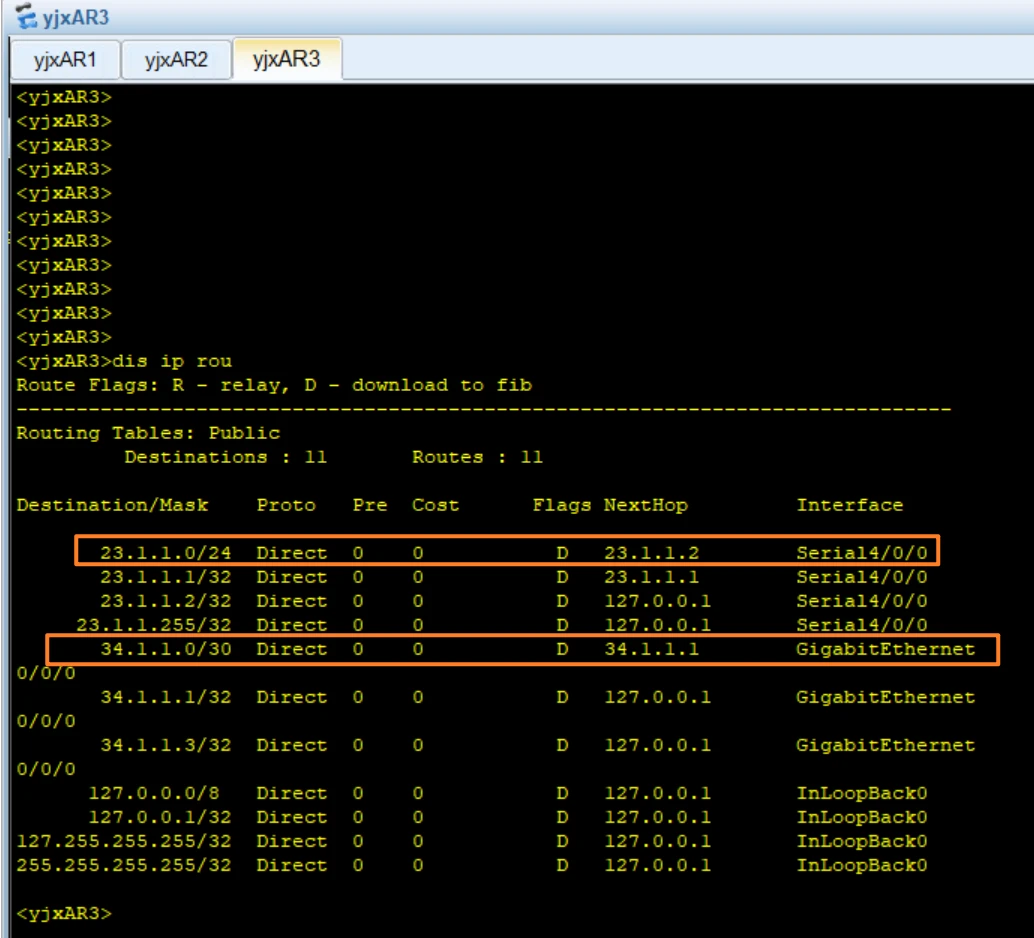Click the 34.1.1.3/32 destination entry

165,745
